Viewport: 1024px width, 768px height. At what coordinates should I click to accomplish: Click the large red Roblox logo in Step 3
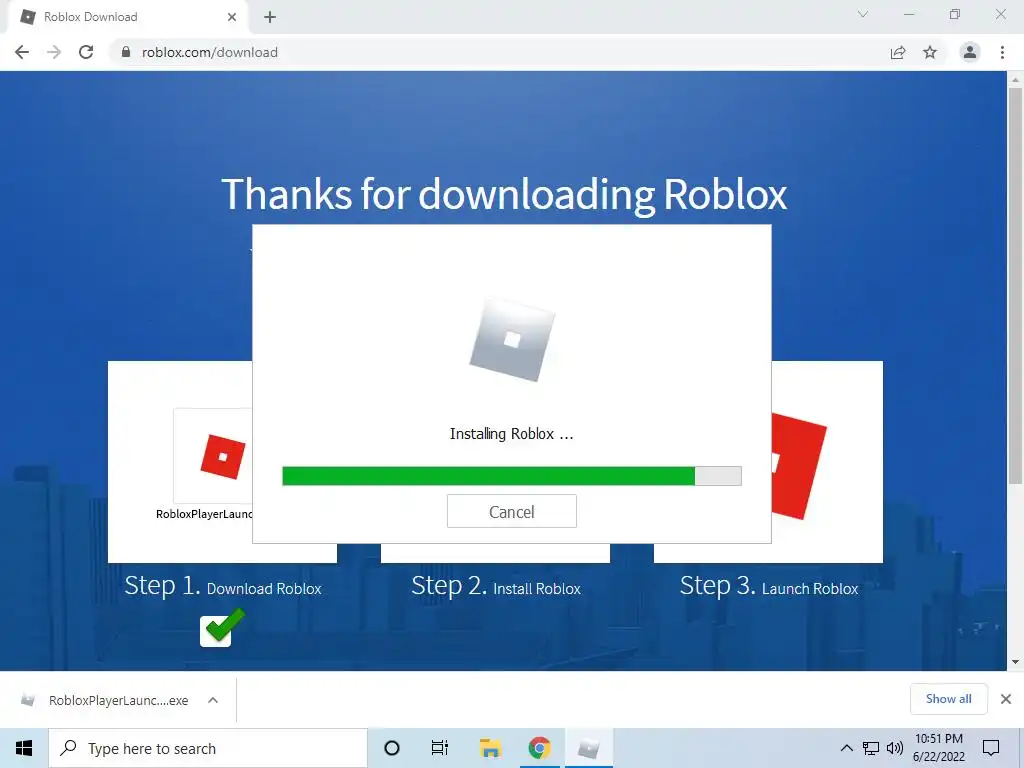coord(799,466)
